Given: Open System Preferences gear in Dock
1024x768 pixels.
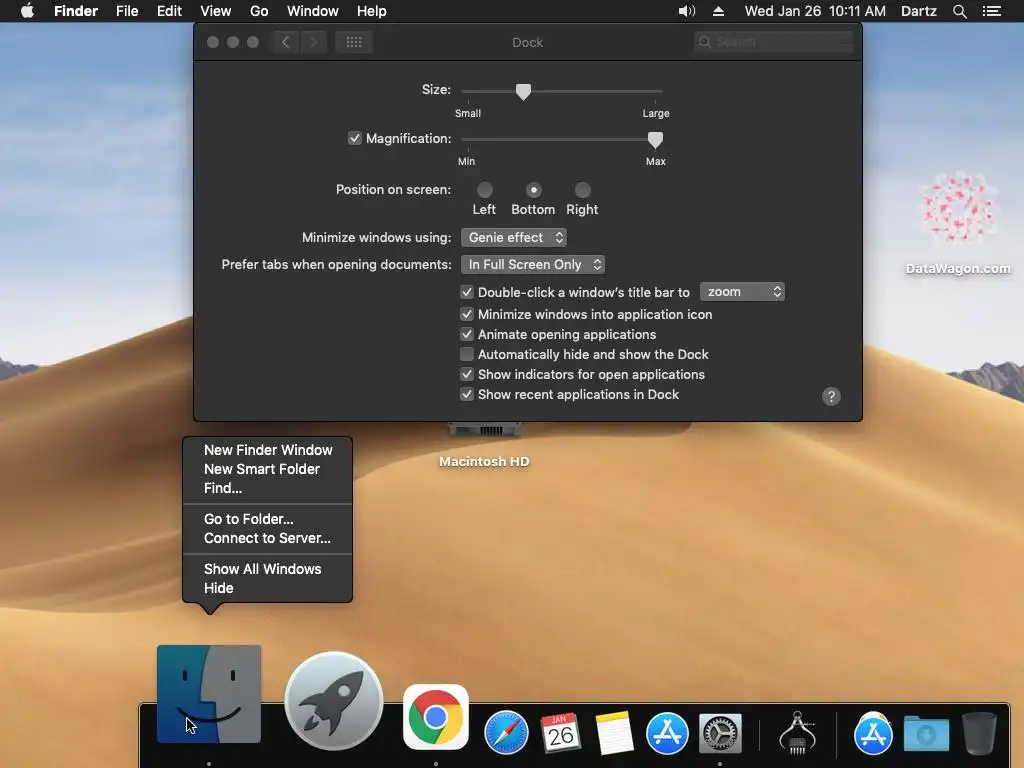Looking at the screenshot, I should [x=720, y=733].
